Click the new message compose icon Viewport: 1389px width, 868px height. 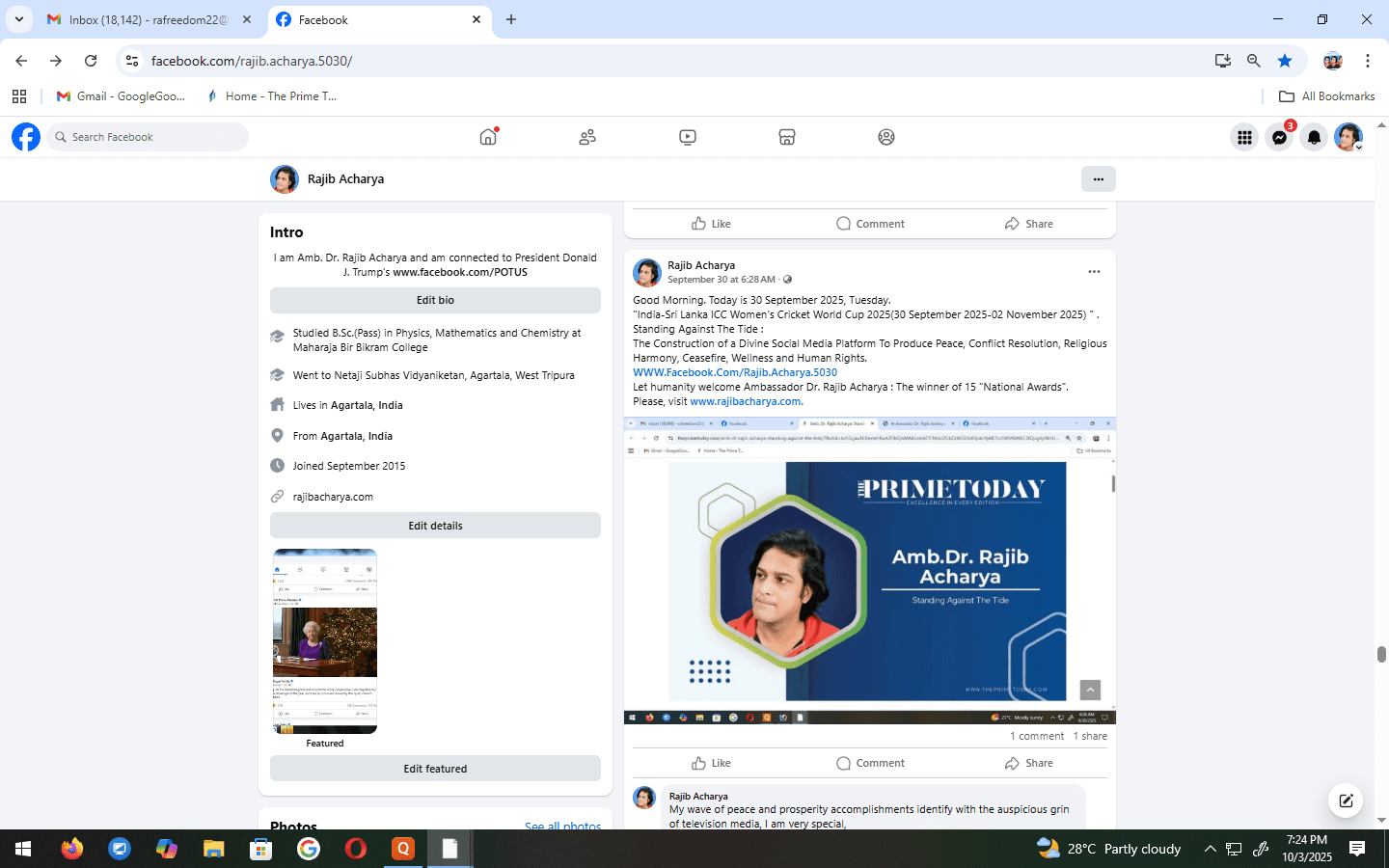1346,800
